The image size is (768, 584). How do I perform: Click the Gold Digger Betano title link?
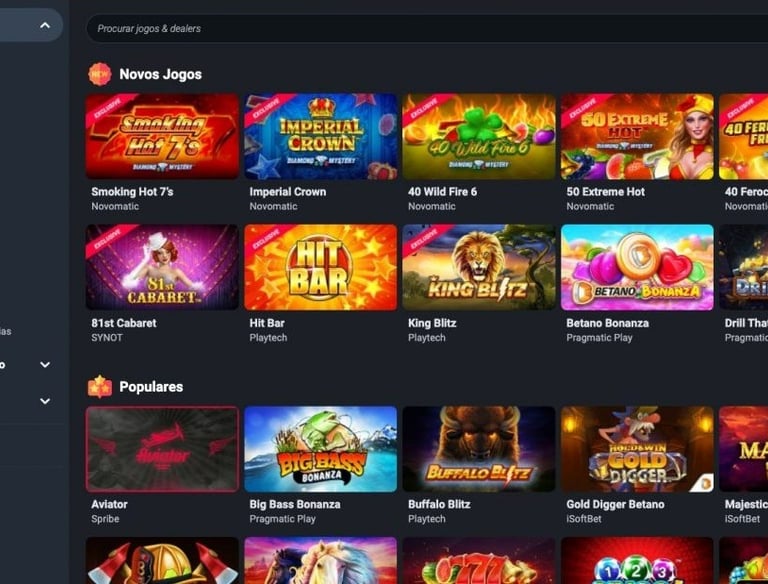pos(615,504)
